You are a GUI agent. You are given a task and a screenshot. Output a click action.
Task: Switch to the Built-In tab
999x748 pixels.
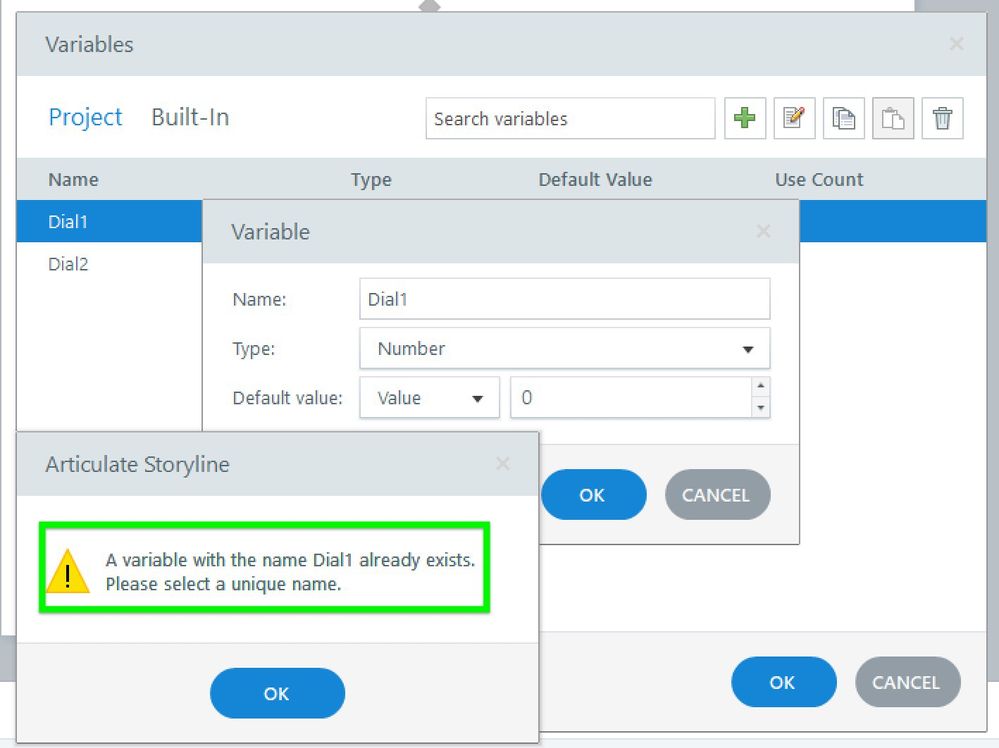(x=190, y=117)
